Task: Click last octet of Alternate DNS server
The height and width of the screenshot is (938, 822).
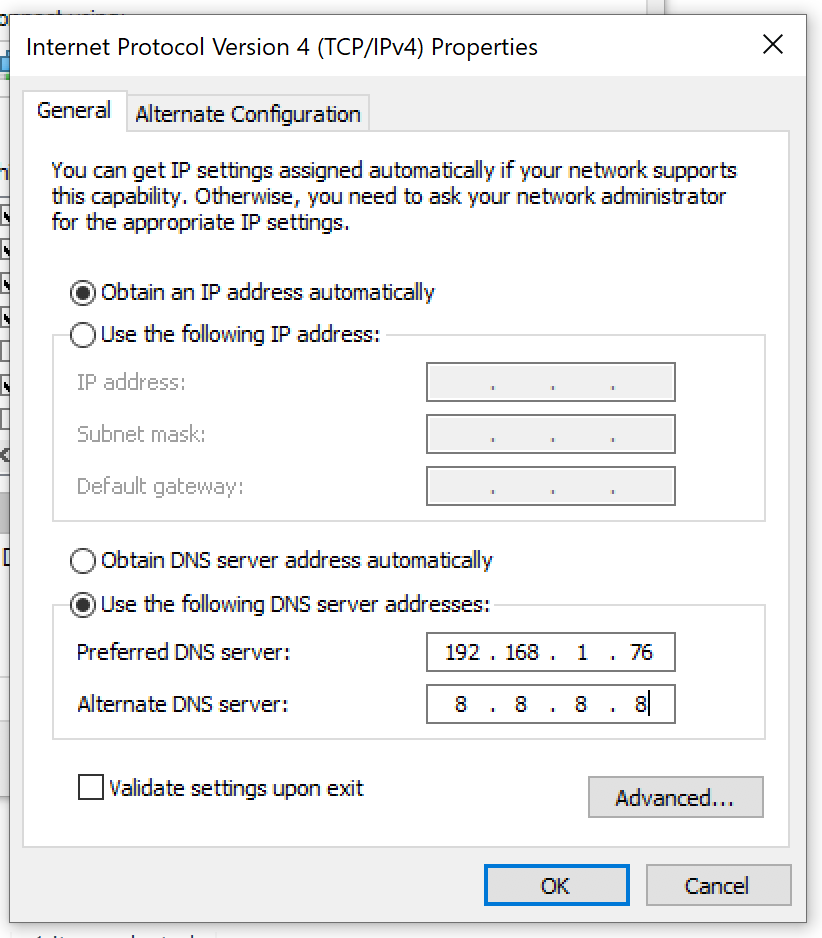Action: click(x=640, y=705)
